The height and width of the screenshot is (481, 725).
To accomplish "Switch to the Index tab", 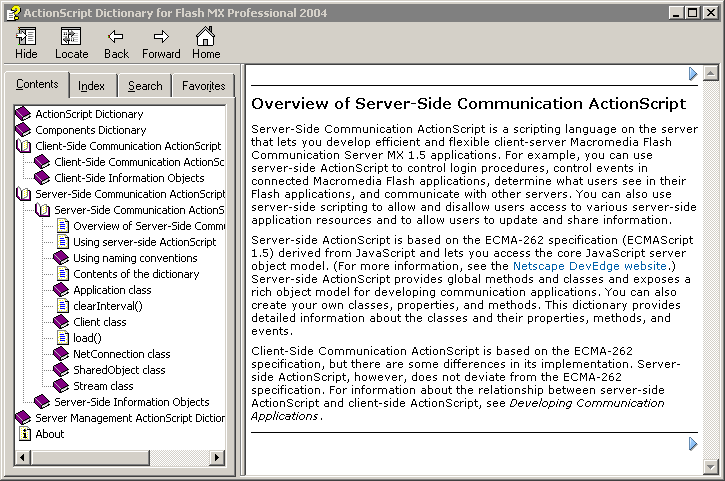I will (x=91, y=86).
